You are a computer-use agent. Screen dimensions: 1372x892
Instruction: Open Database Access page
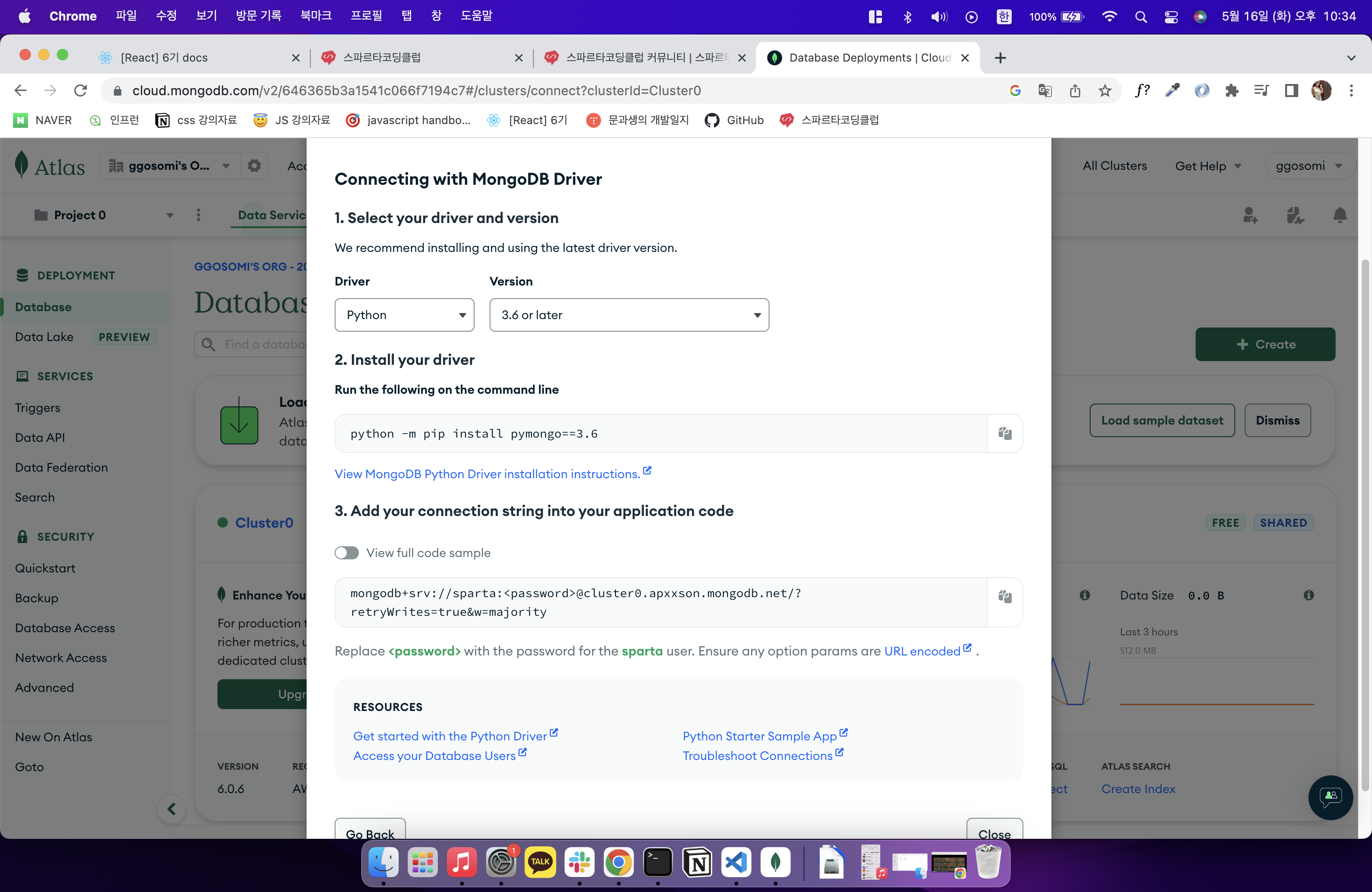(64, 627)
